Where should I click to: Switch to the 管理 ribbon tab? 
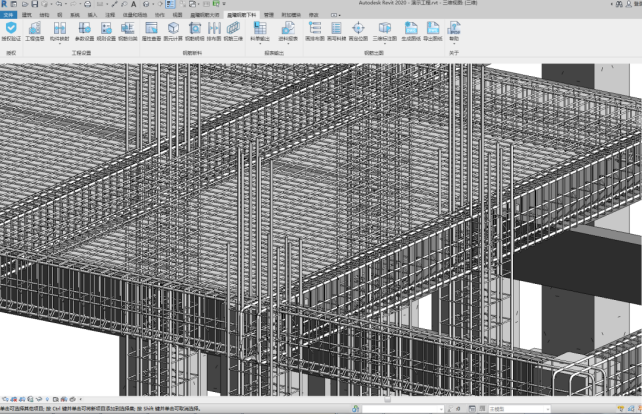[267, 15]
